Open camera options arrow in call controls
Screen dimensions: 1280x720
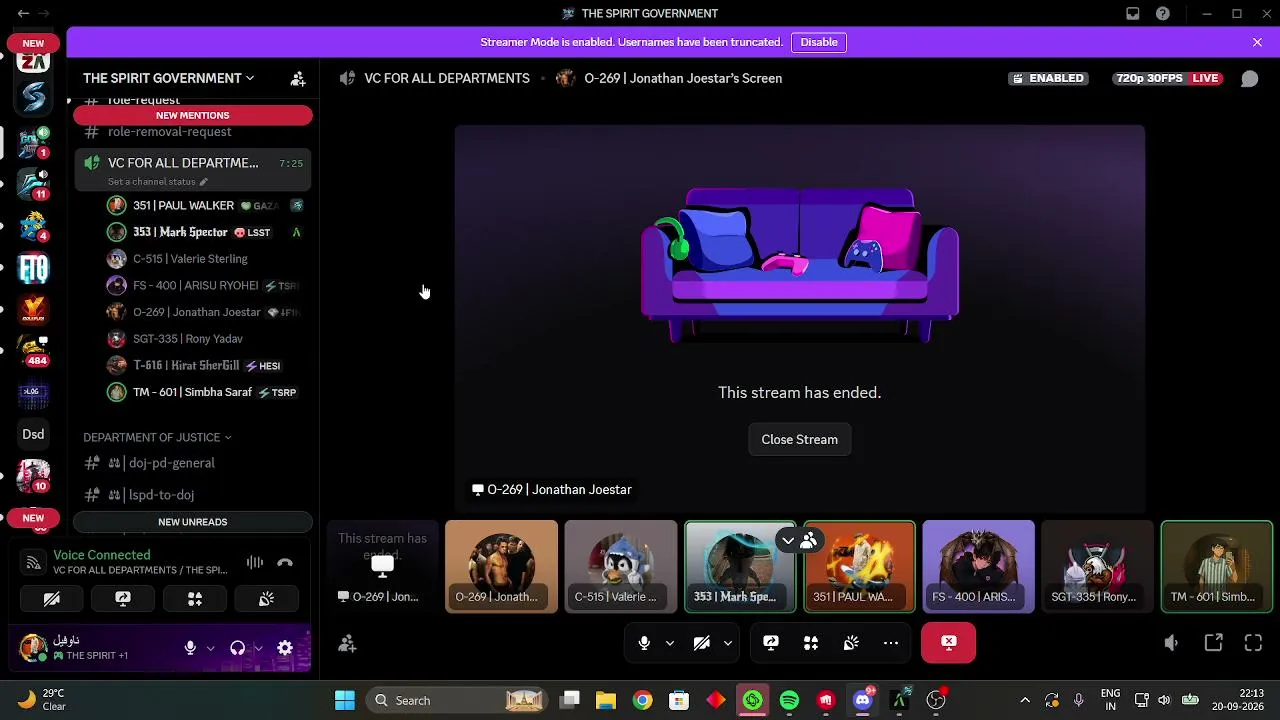click(728, 643)
